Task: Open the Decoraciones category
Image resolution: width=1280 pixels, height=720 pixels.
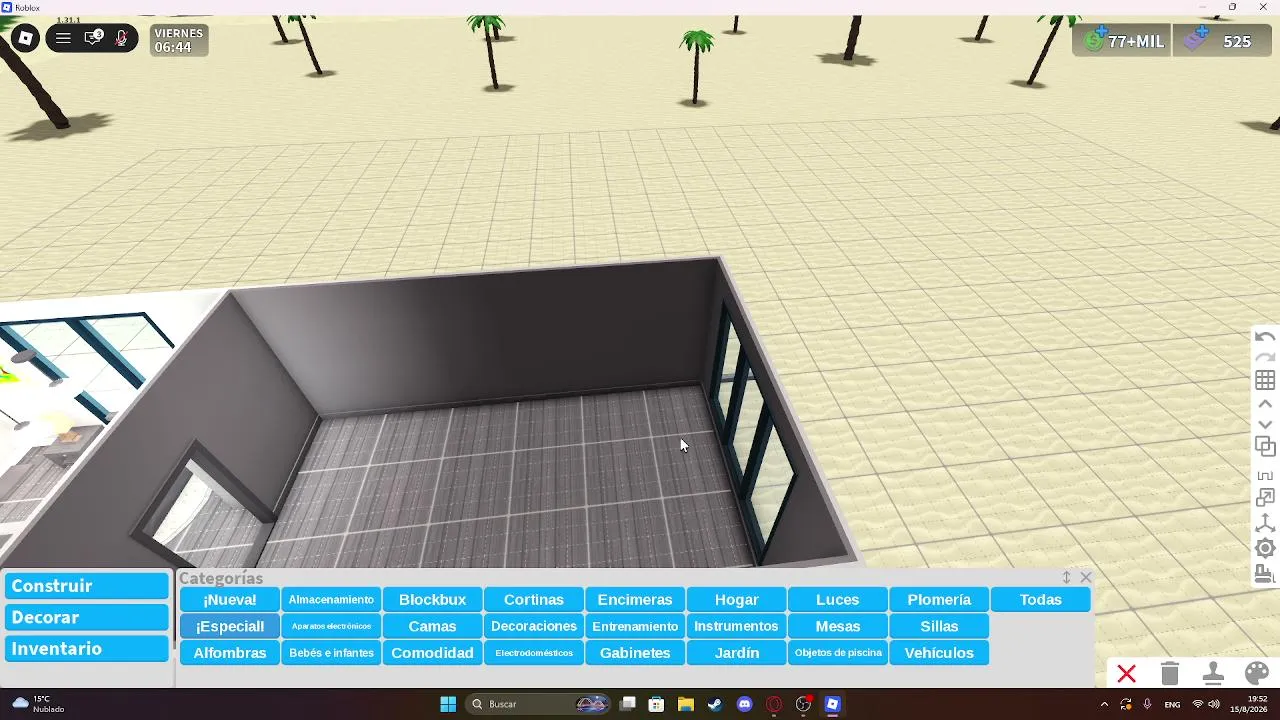Action: [534, 626]
